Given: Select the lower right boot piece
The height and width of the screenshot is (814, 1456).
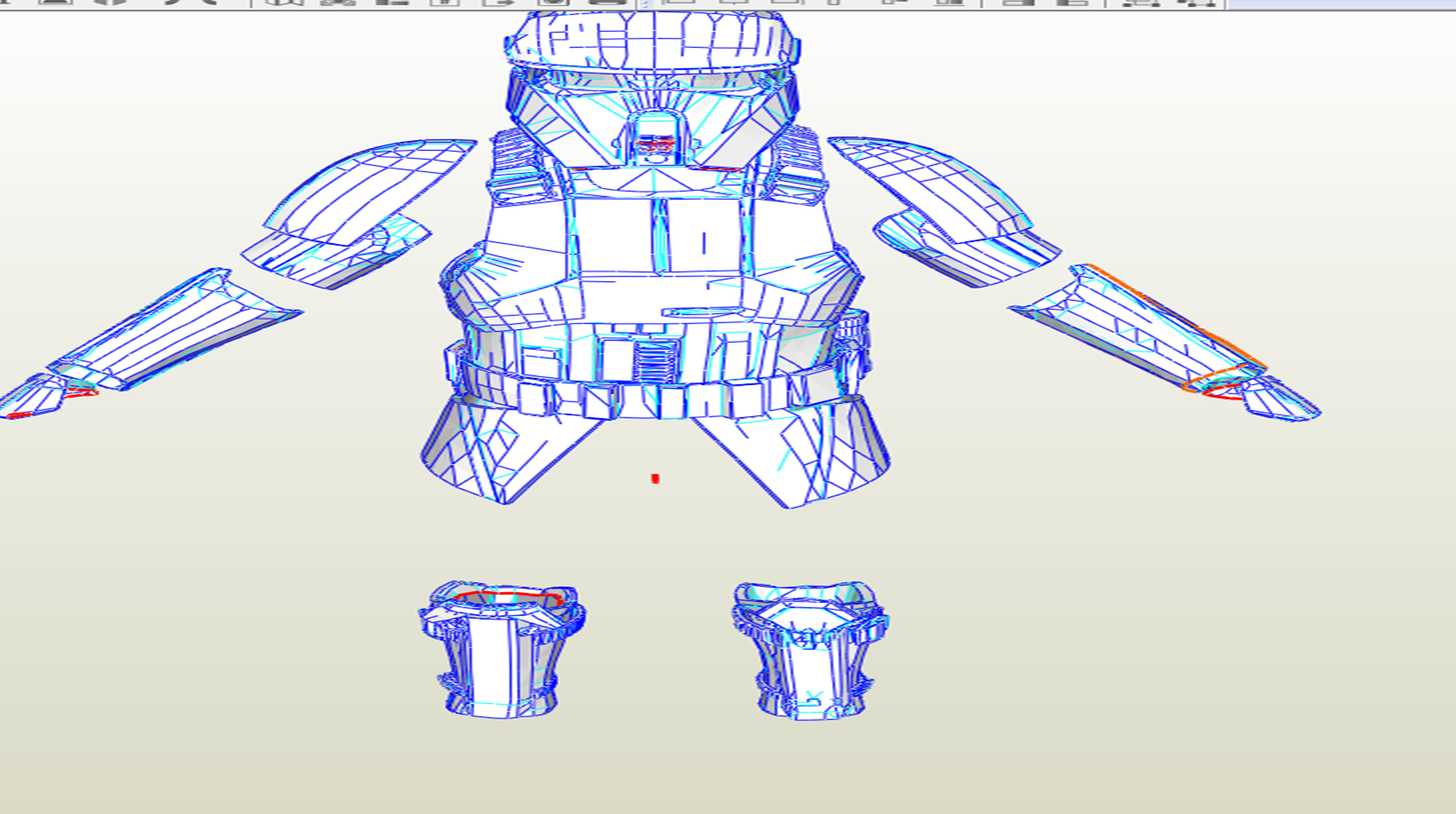Looking at the screenshot, I should point(810,650).
